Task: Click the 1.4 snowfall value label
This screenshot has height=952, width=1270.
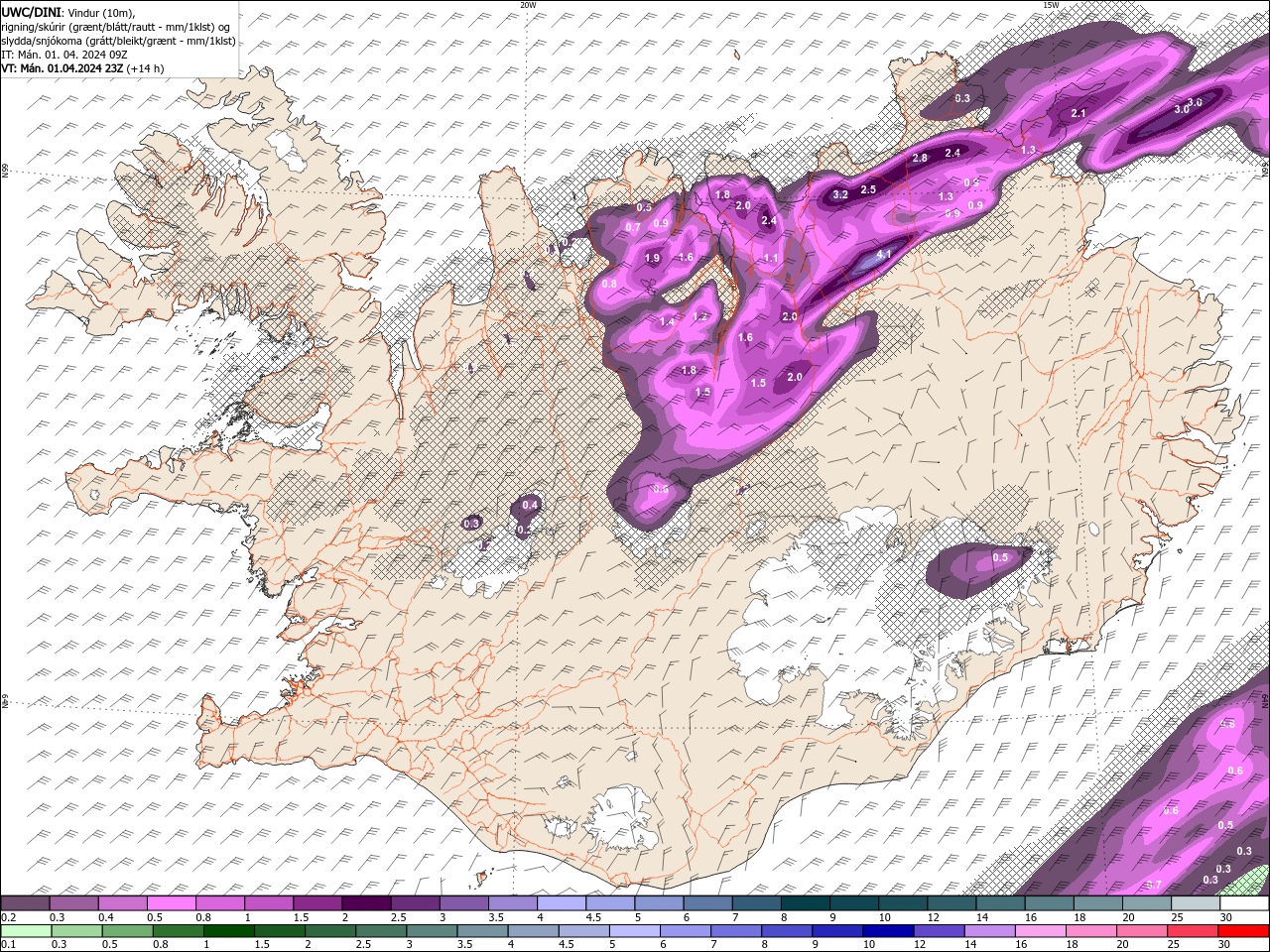Action: pos(667,322)
